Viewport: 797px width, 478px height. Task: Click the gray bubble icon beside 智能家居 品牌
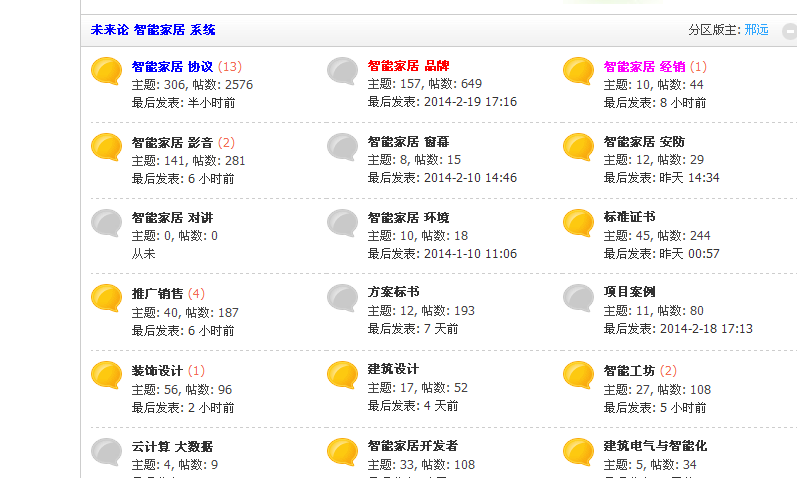click(343, 71)
